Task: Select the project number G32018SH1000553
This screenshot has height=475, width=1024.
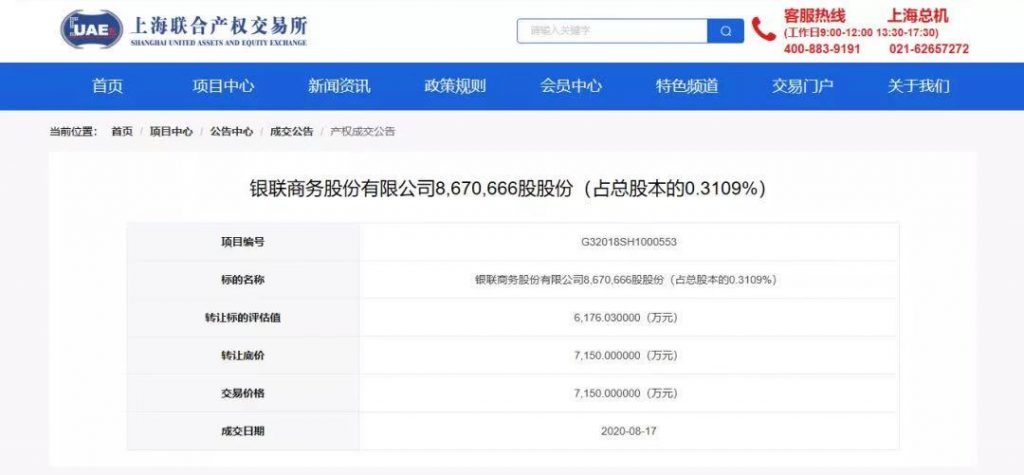Action: pos(629,242)
